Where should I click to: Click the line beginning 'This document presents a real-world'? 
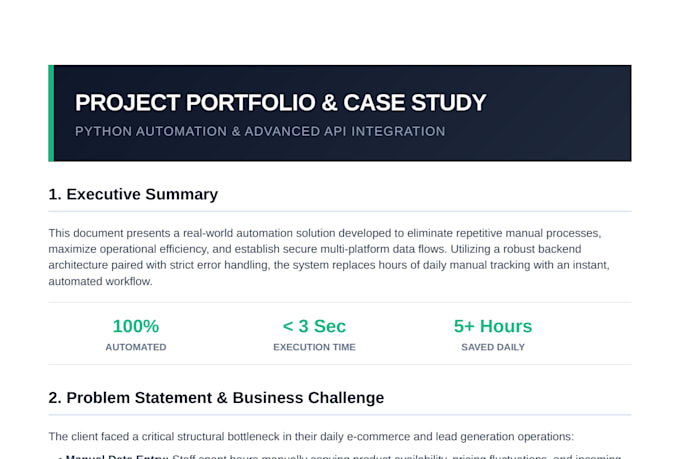click(325, 233)
